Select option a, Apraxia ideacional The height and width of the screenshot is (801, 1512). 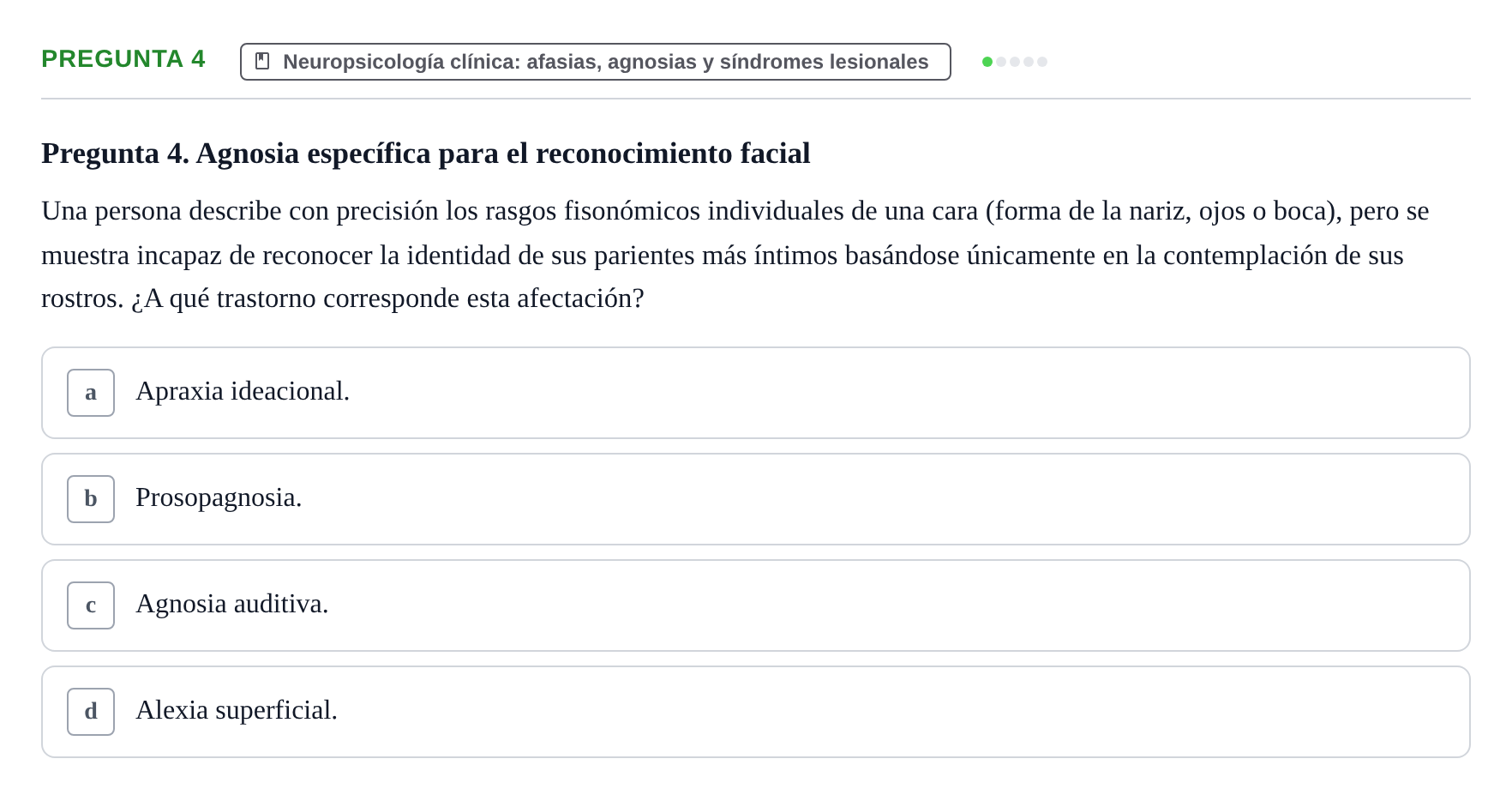[755, 393]
